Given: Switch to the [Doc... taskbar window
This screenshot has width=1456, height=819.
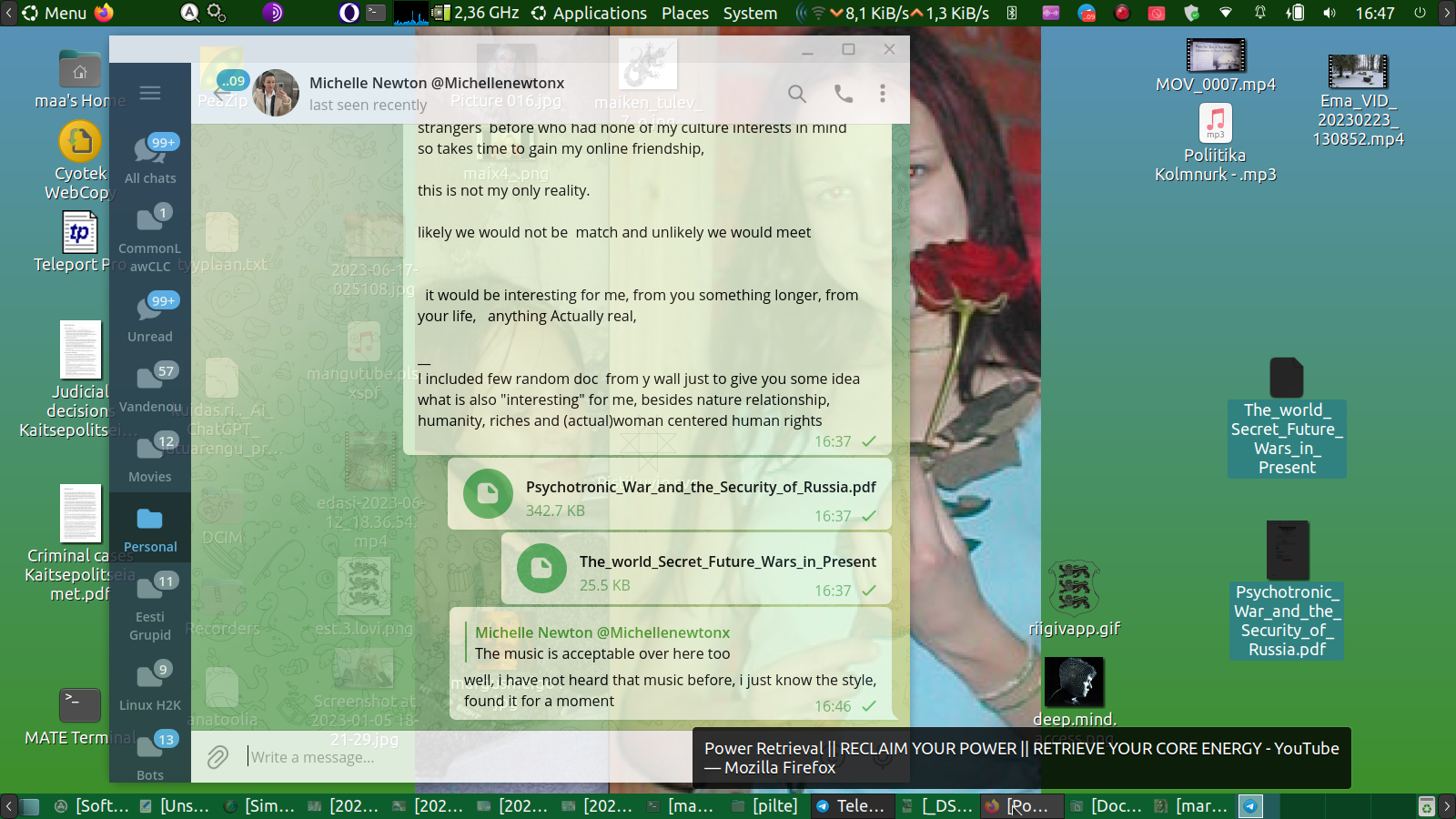Looking at the screenshot, I should pos(1106,805).
